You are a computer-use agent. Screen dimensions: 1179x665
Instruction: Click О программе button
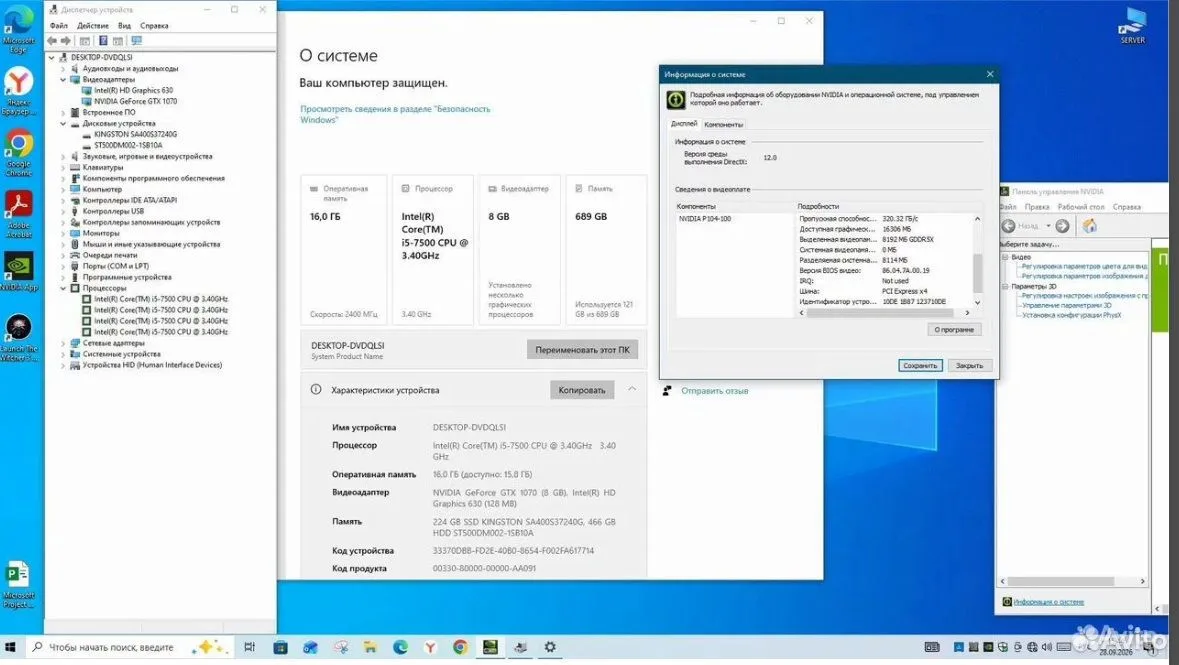click(x=953, y=329)
